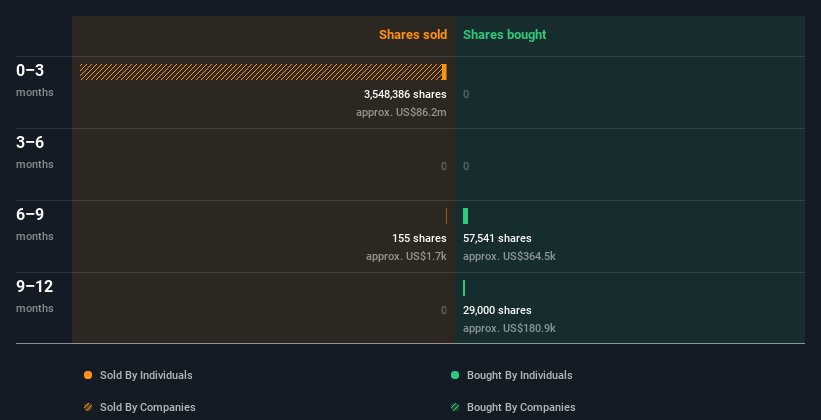Click the 0–3 months row label
The width and height of the screenshot is (821, 420).
point(35,80)
